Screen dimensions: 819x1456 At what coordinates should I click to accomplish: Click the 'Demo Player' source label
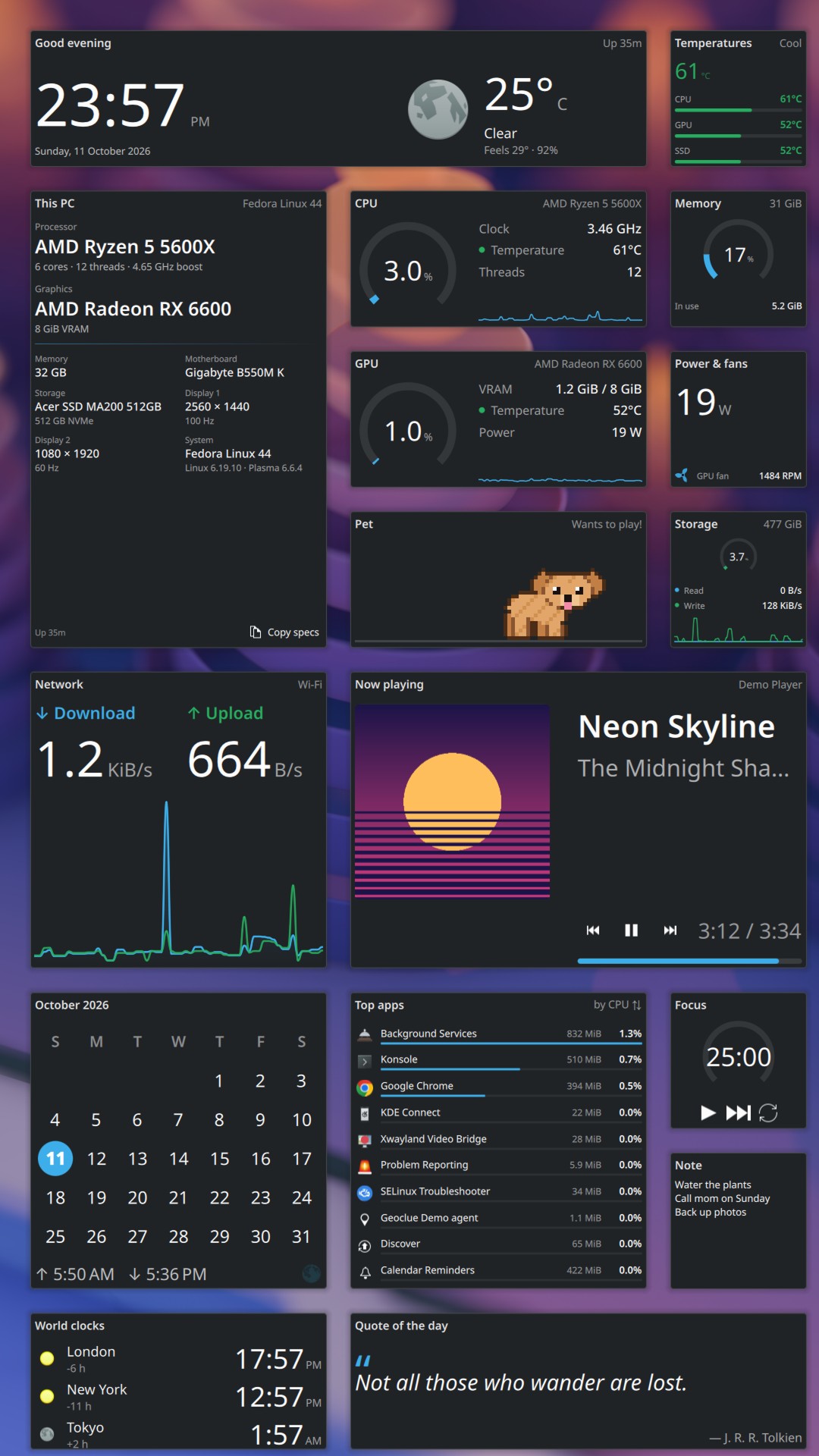[x=770, y=684]
